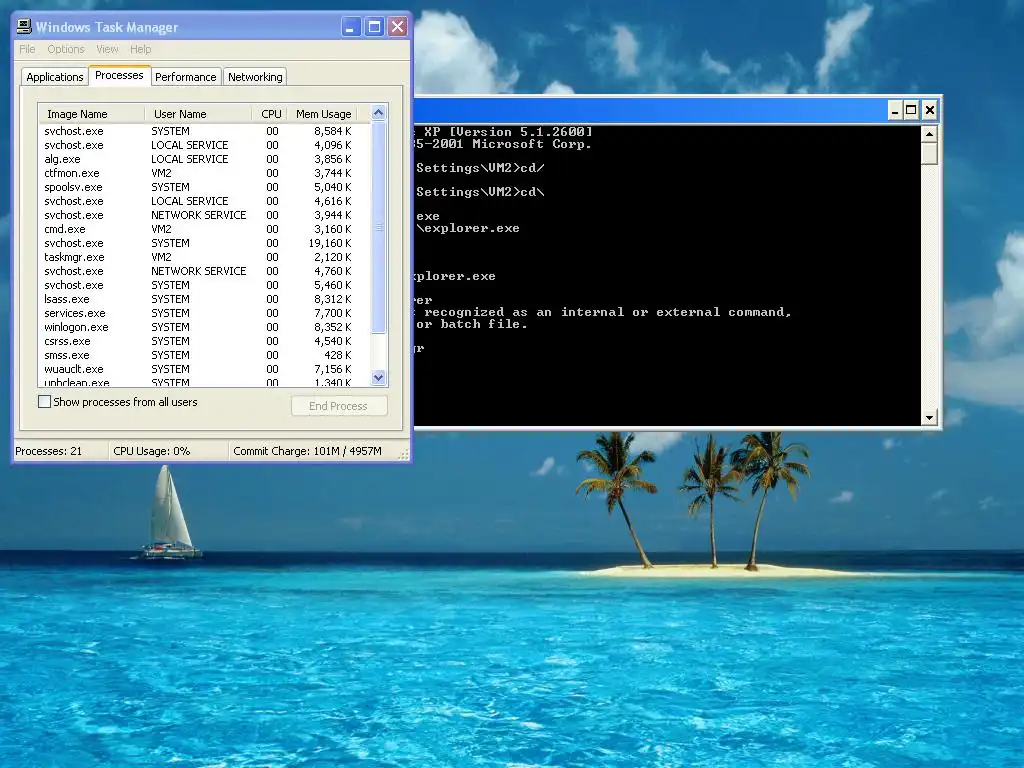1024x768 pixels.
Task: Switch to the Applications tab
Action: (x=54, y=77)
